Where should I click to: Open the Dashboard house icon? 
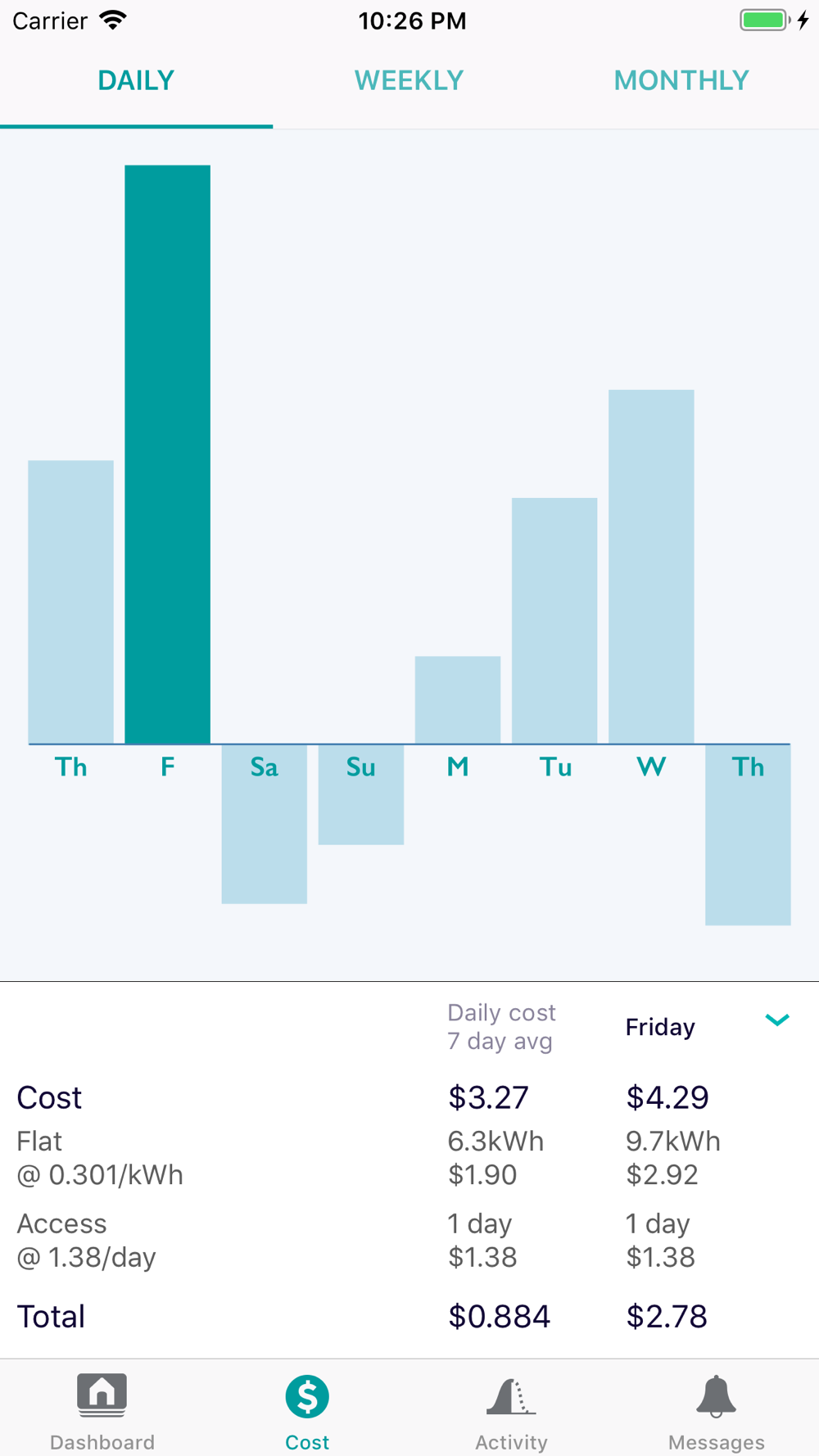pyautogui.click(x=102, y=1395)
